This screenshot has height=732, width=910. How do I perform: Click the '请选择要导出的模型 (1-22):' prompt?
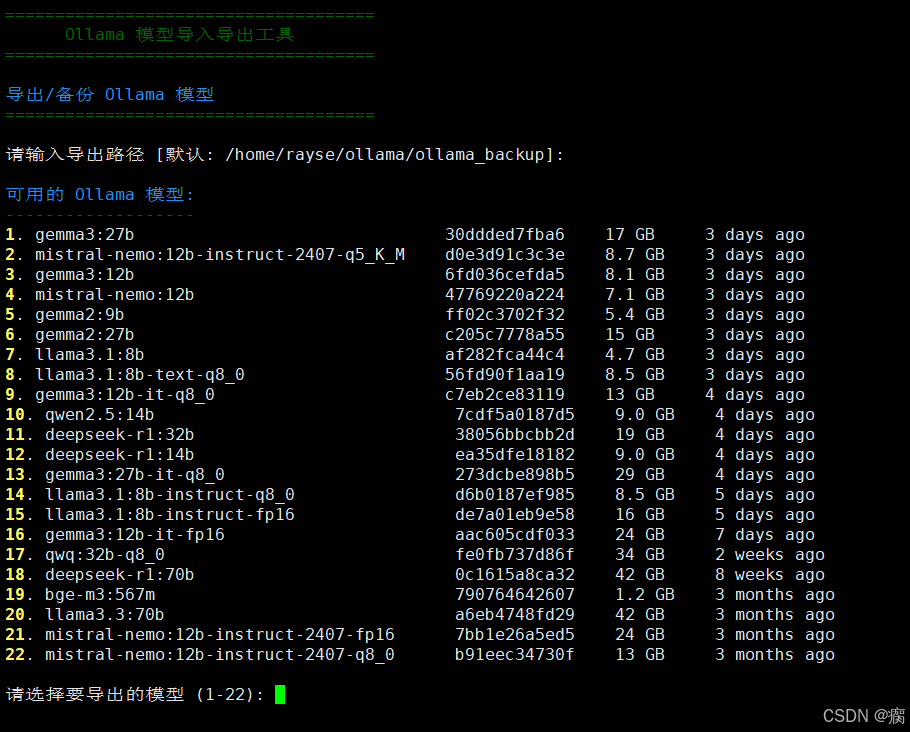coord(135,695)
